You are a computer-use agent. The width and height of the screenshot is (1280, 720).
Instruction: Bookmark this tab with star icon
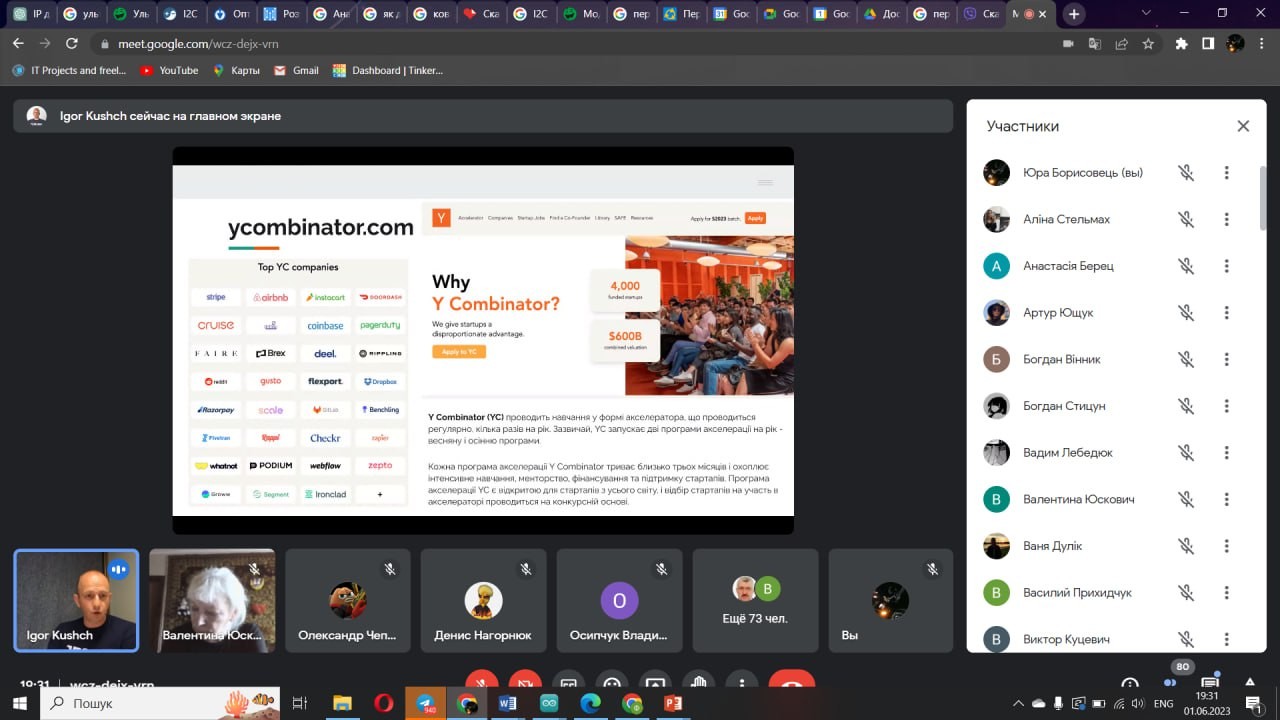point(1148,44)
